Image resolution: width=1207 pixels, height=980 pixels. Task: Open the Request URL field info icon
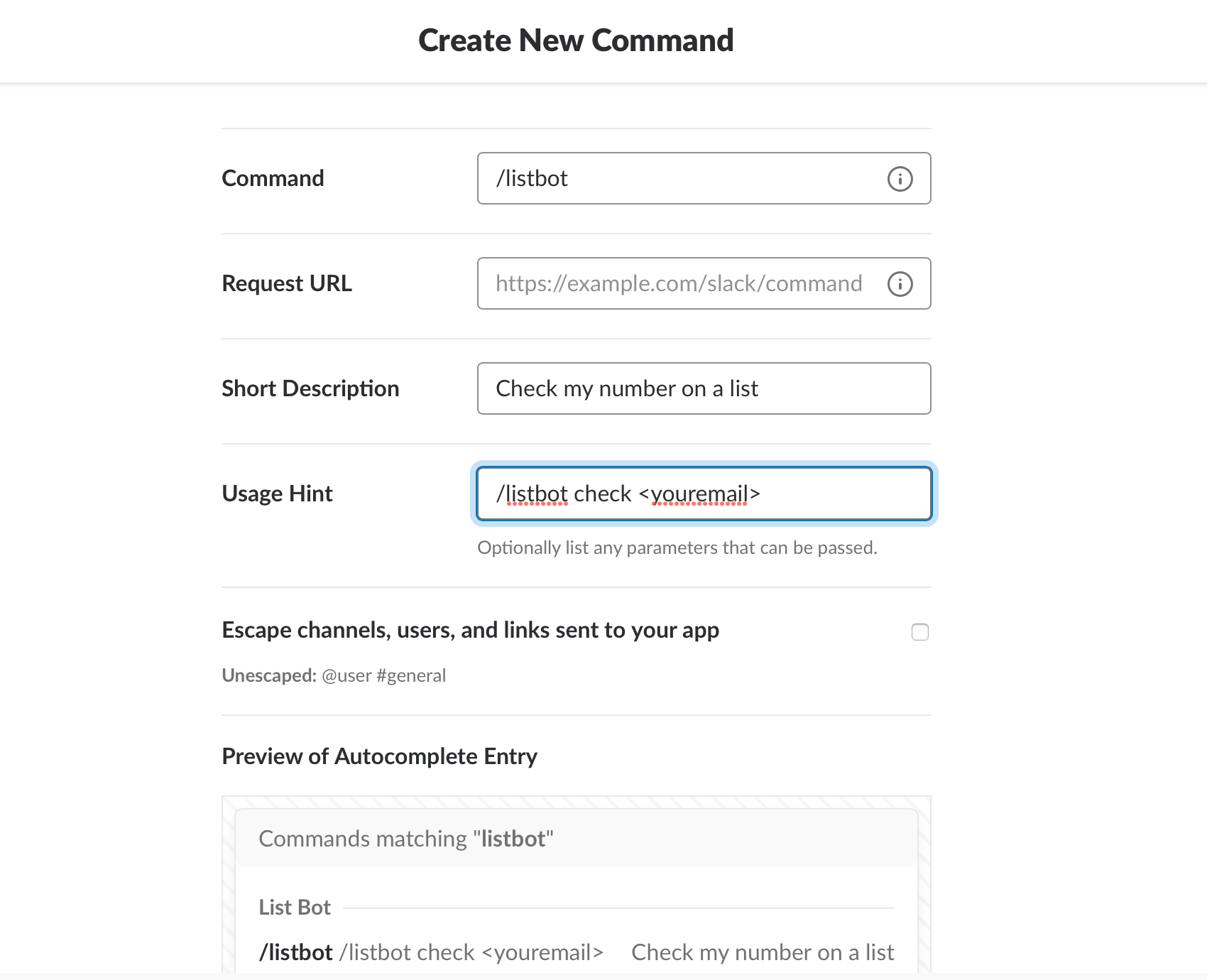pyautogui.click(x=900, y=283)
